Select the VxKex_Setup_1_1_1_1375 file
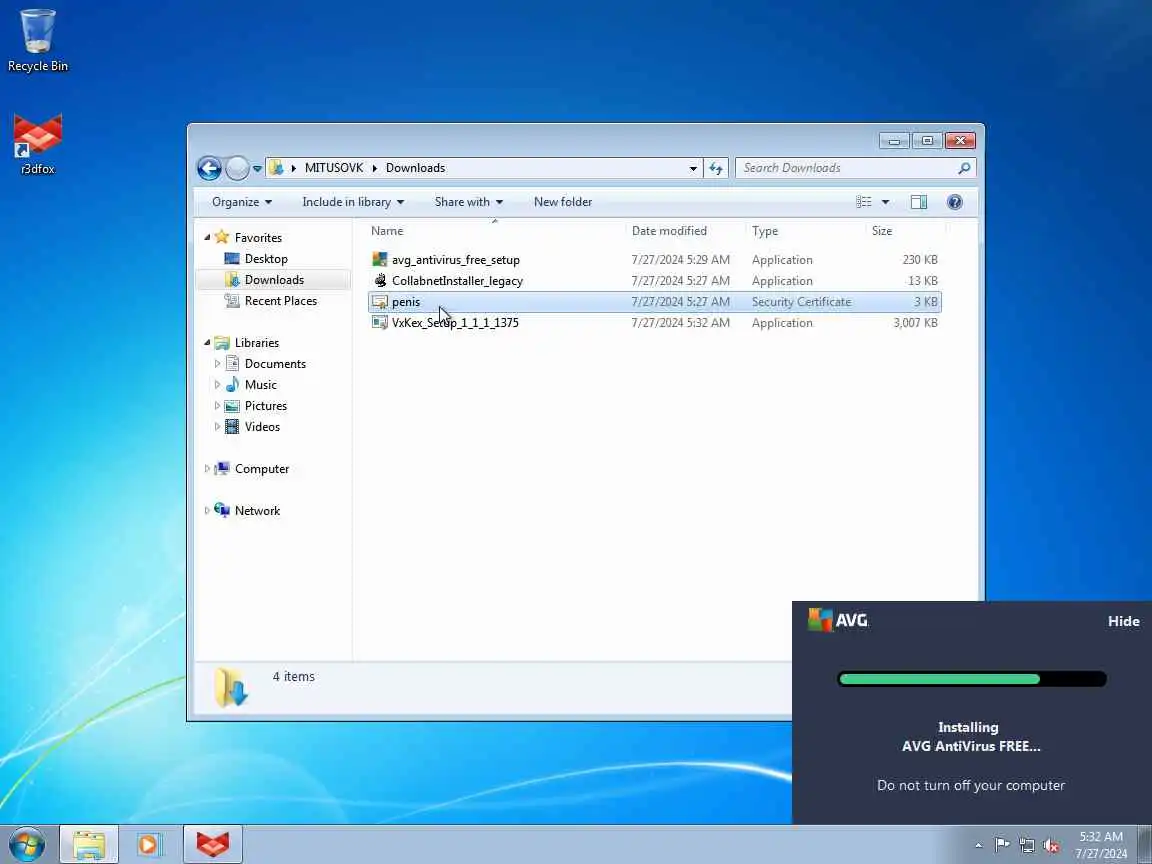This screenshot has height=864, width=1152. tap(654, 323)
